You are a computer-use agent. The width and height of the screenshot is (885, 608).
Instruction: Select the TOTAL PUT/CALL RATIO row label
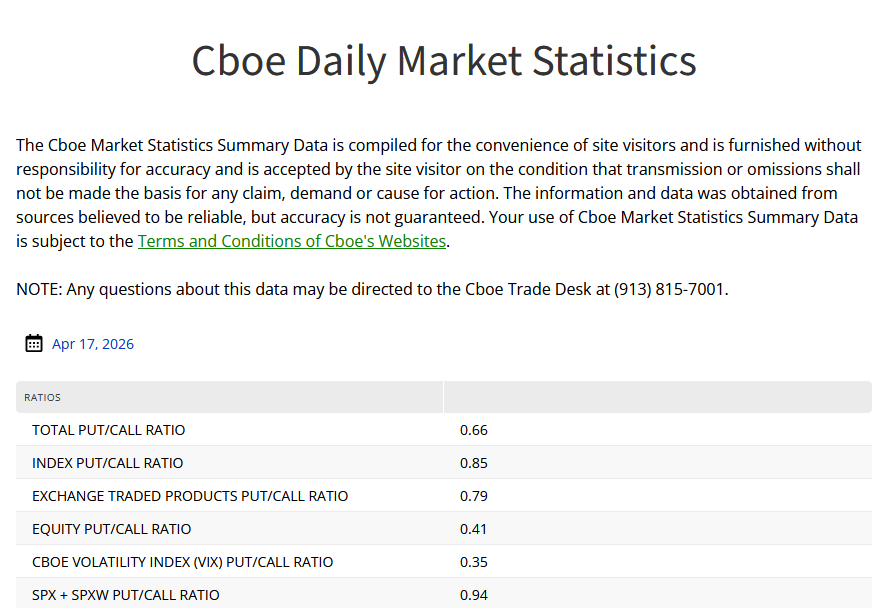[x=109, y=430]
